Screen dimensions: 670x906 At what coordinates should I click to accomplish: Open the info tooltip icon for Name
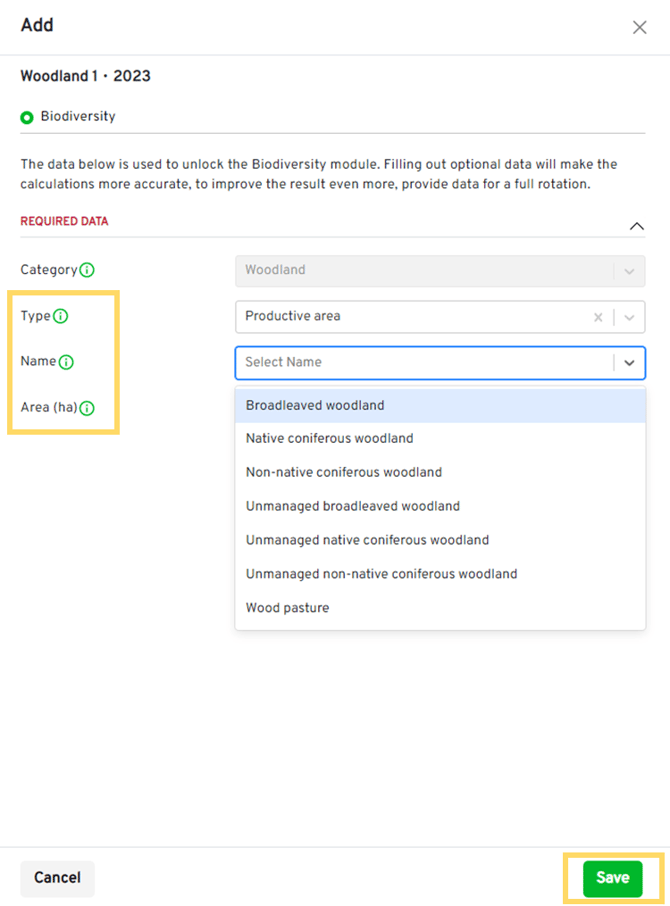pos(66,362)
